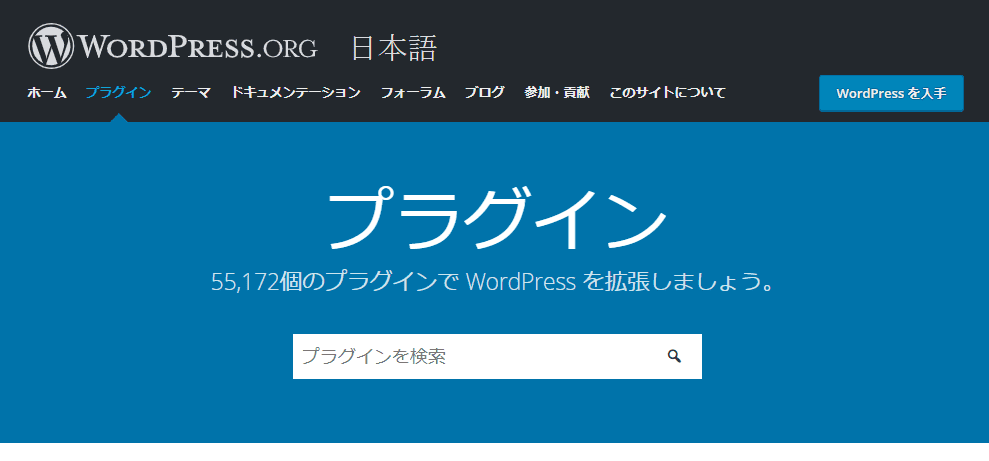Open the ホーム menu item
Screen dimensions: 989x461
(47, 93)
